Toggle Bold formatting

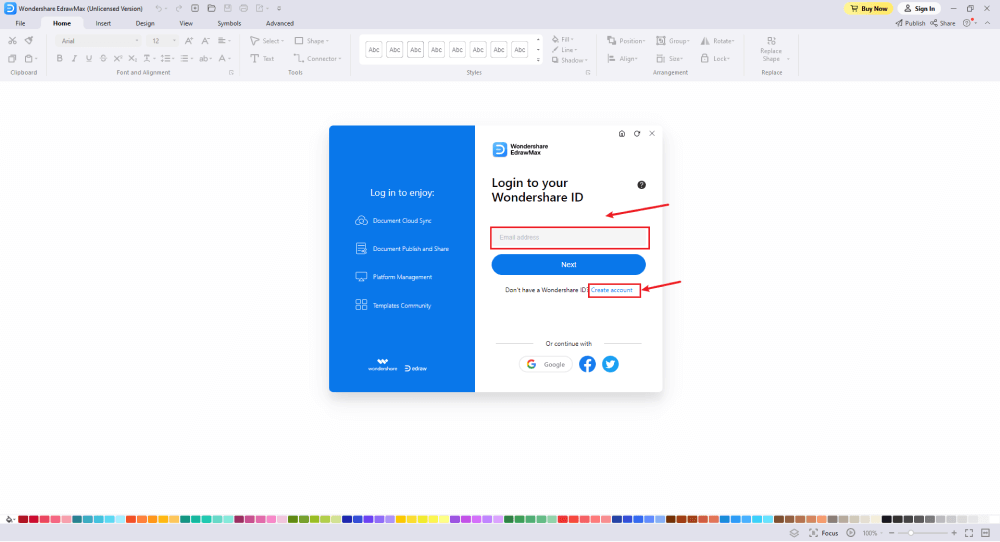[59, 59]
